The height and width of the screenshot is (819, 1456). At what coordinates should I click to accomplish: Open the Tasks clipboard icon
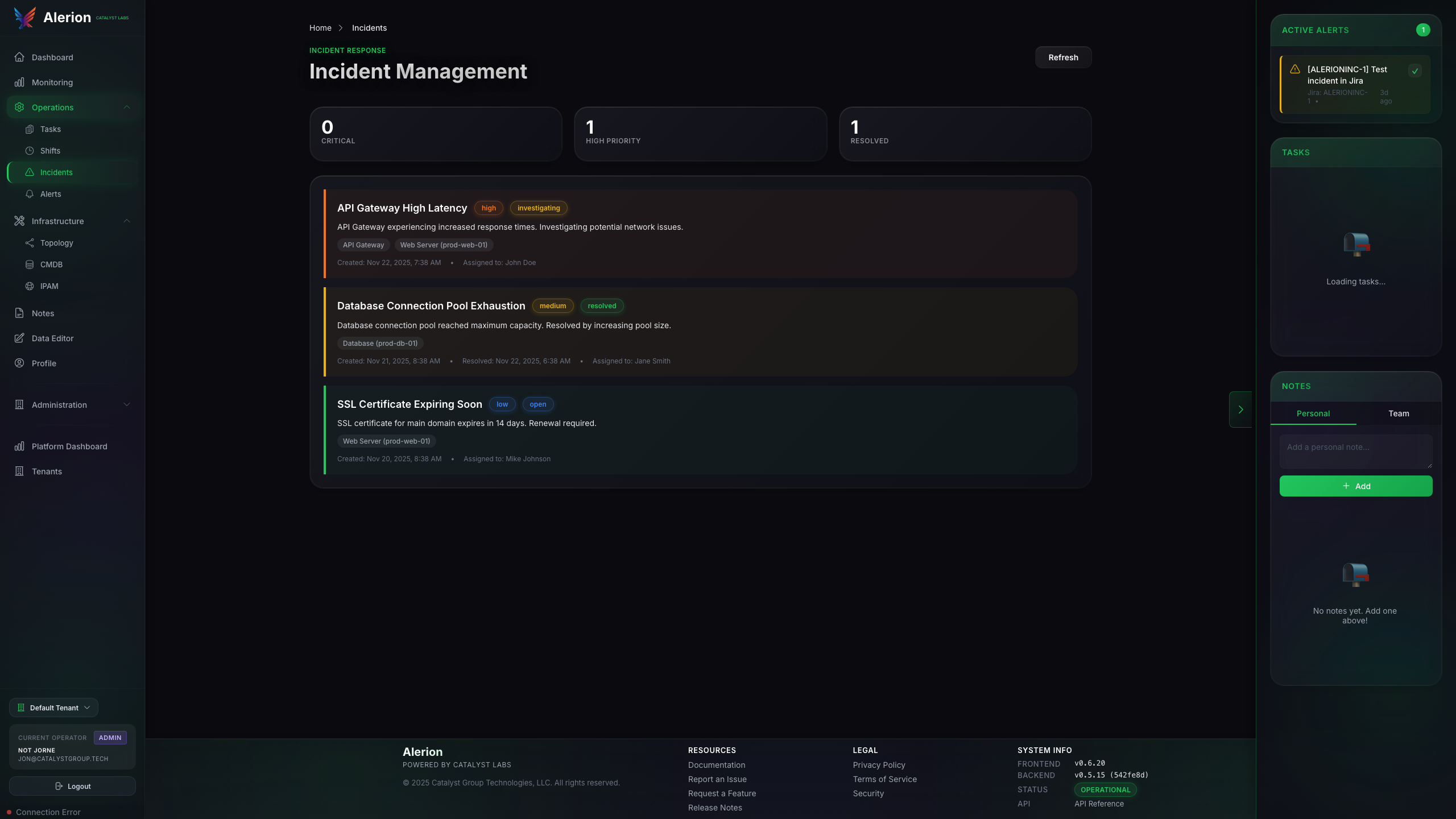[30, 129]
